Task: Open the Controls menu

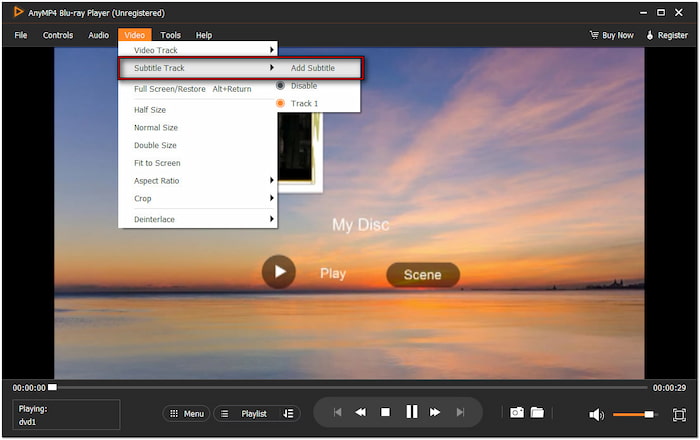Action: 58,35
